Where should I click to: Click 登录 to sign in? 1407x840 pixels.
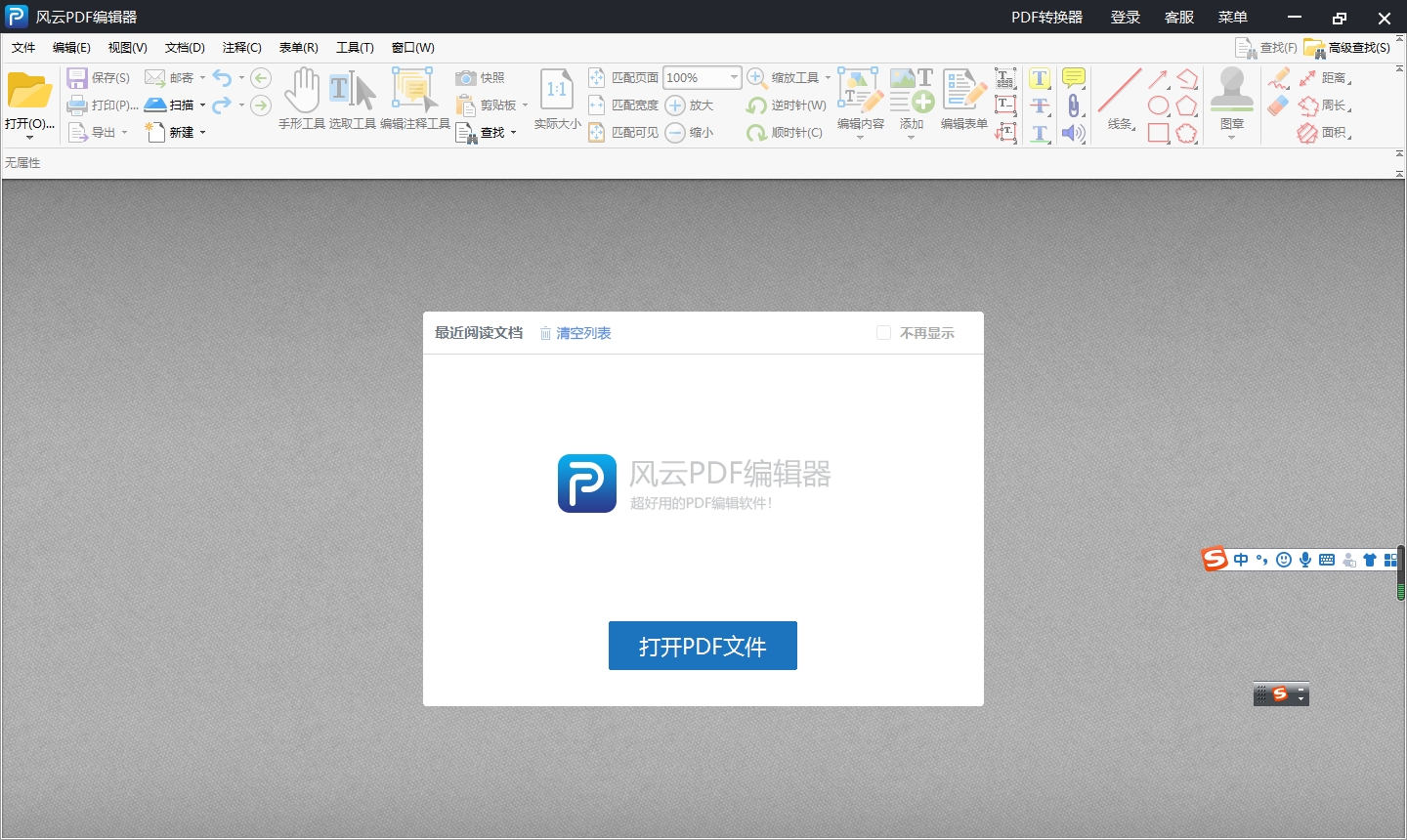pyautogui.click(x=1126, y=18)
